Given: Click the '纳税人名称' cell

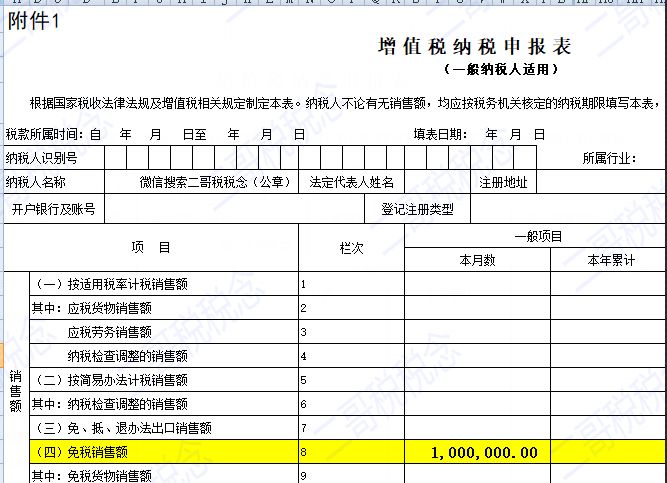Looking at the screenshot, I should 54,182.
